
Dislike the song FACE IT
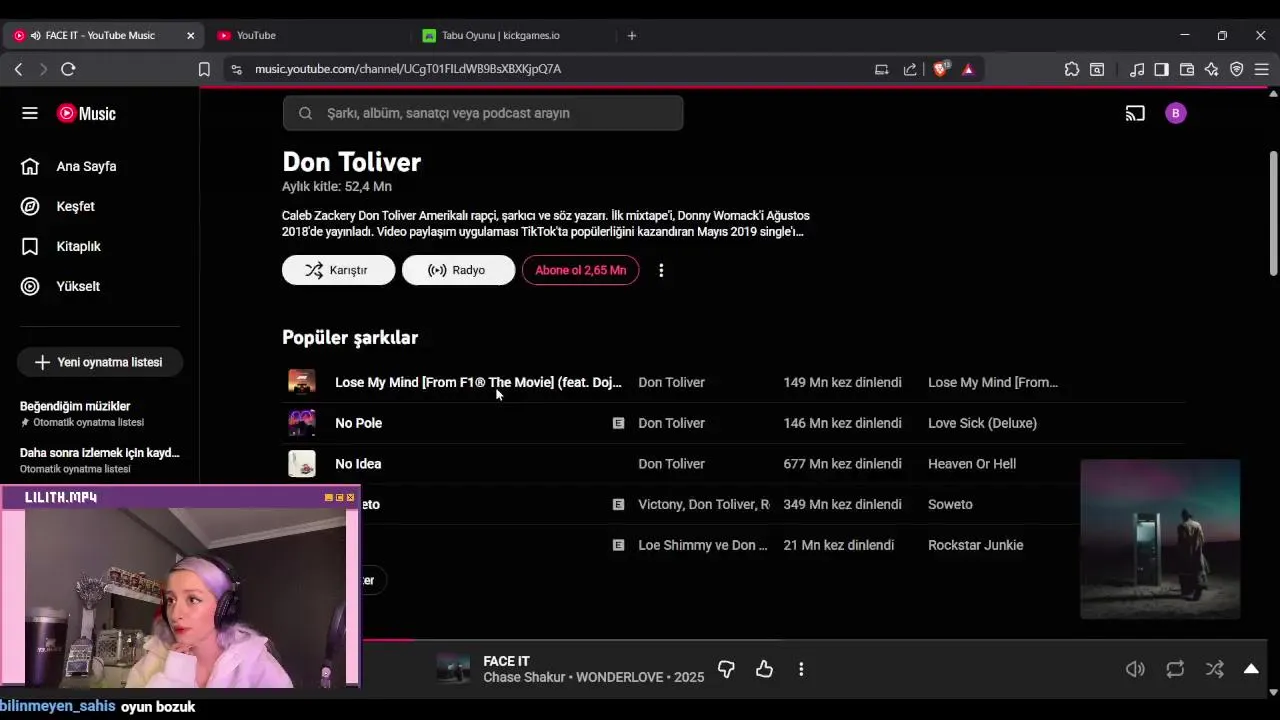[x=727, y=669]
